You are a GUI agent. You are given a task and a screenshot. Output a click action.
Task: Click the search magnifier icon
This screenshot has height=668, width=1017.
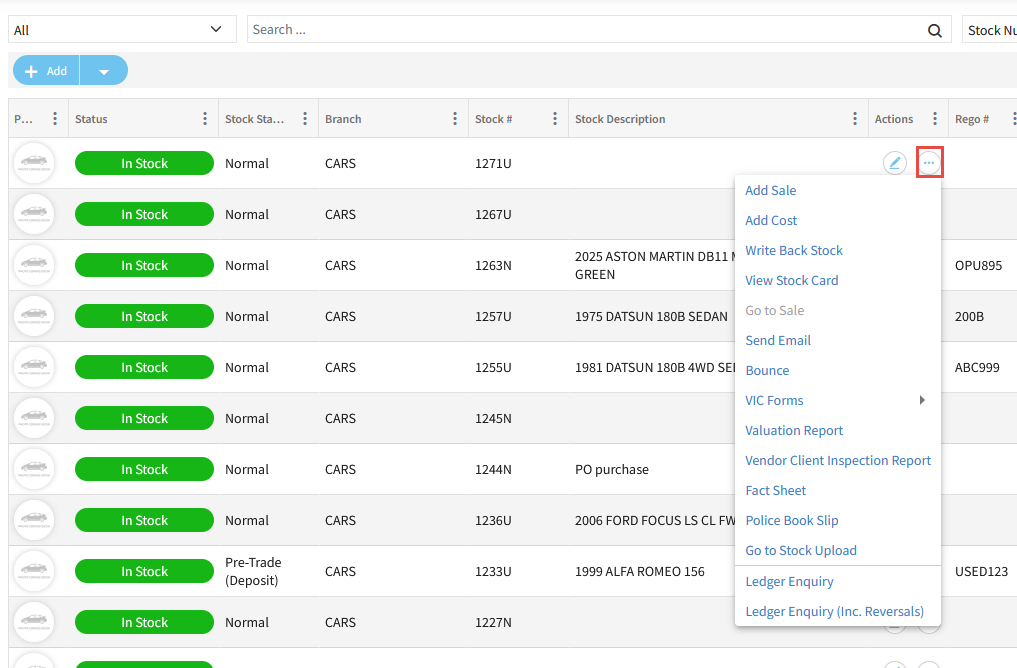(935, 30)
